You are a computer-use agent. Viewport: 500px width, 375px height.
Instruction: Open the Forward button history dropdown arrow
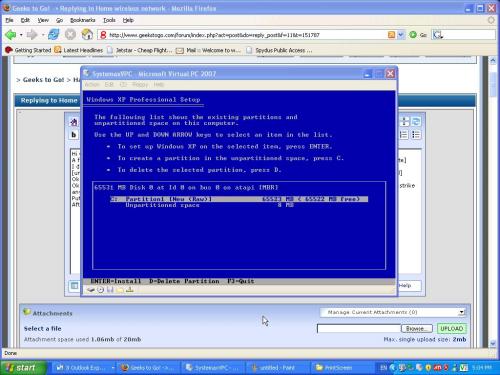click(x=43, y=35)
